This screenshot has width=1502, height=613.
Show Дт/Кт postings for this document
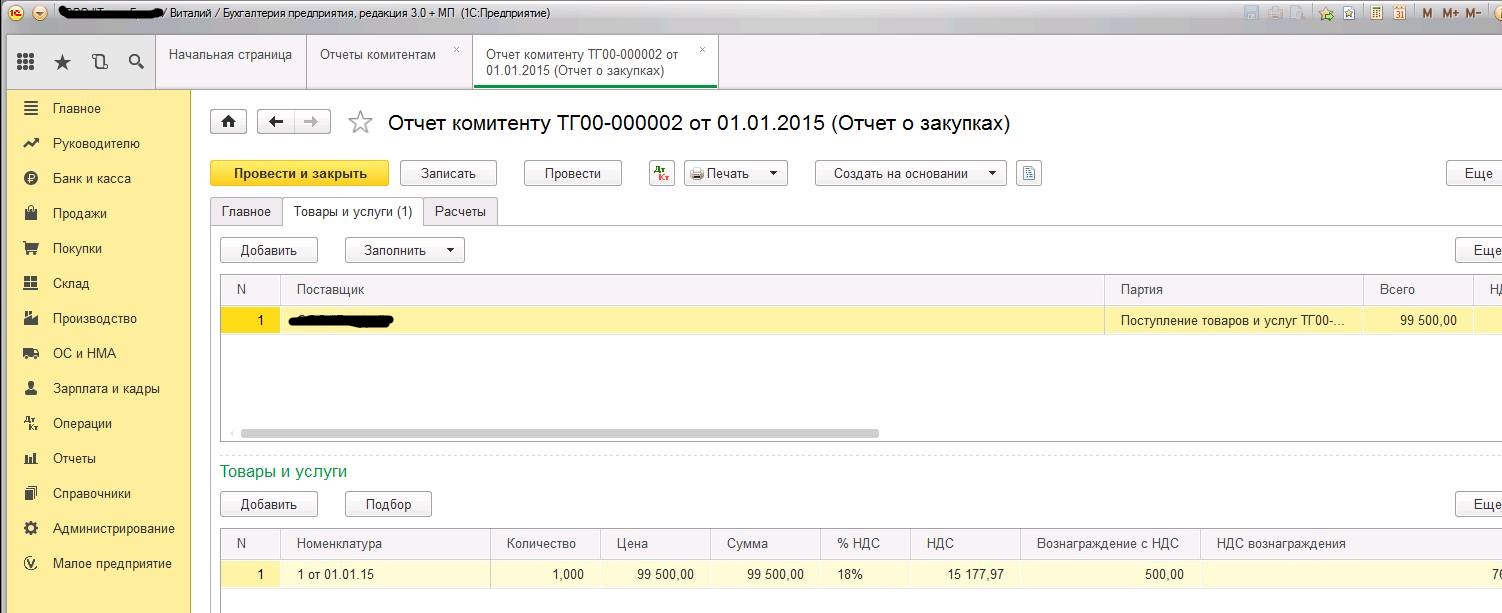tap(662, 173)
